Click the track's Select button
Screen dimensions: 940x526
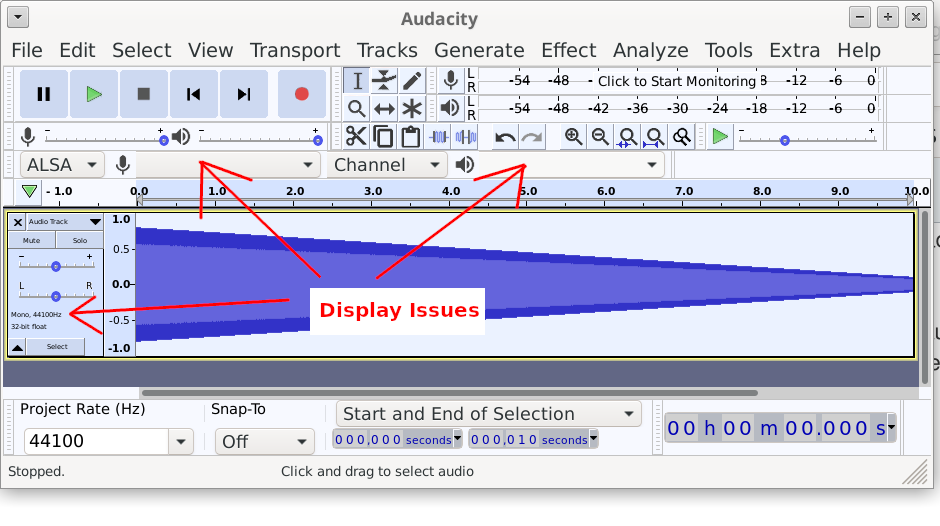click(57, 347)
